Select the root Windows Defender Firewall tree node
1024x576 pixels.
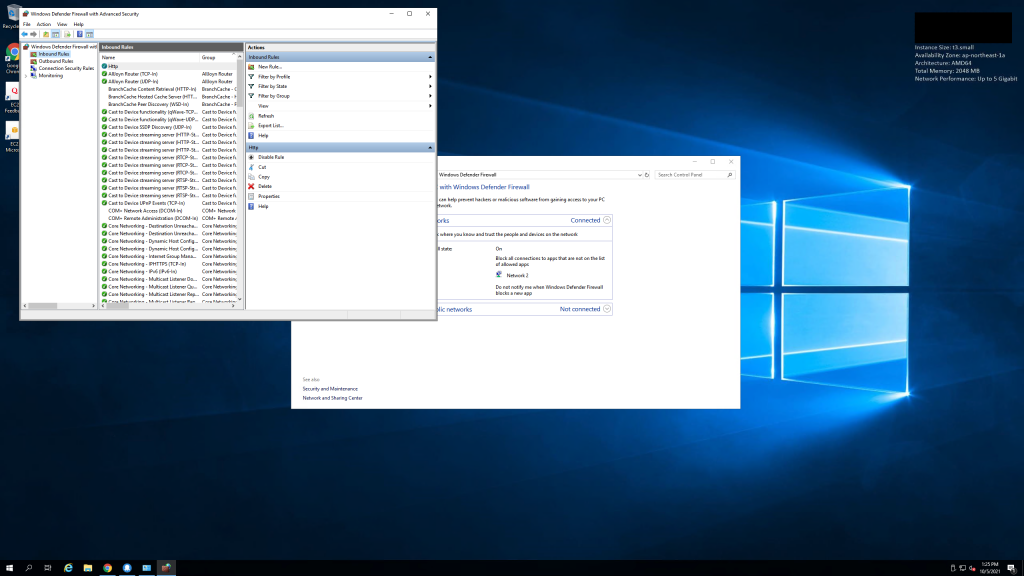point(63,47)
